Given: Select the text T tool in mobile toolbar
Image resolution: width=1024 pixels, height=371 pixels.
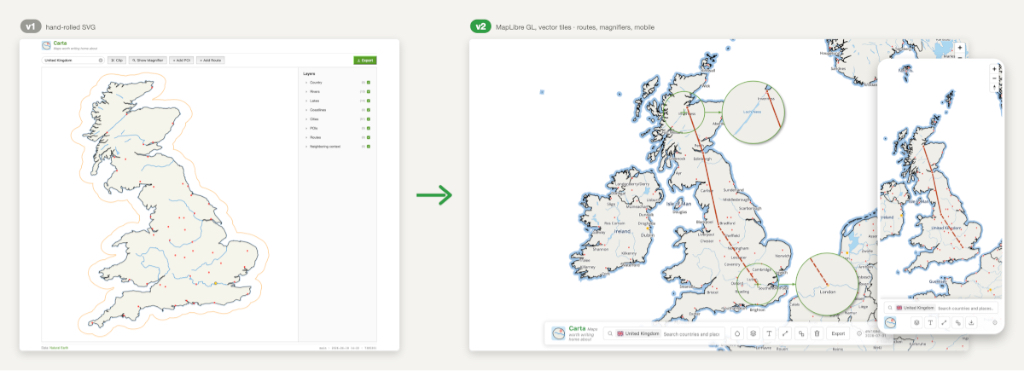Looking at the screenshot, I should click(931, 323).
